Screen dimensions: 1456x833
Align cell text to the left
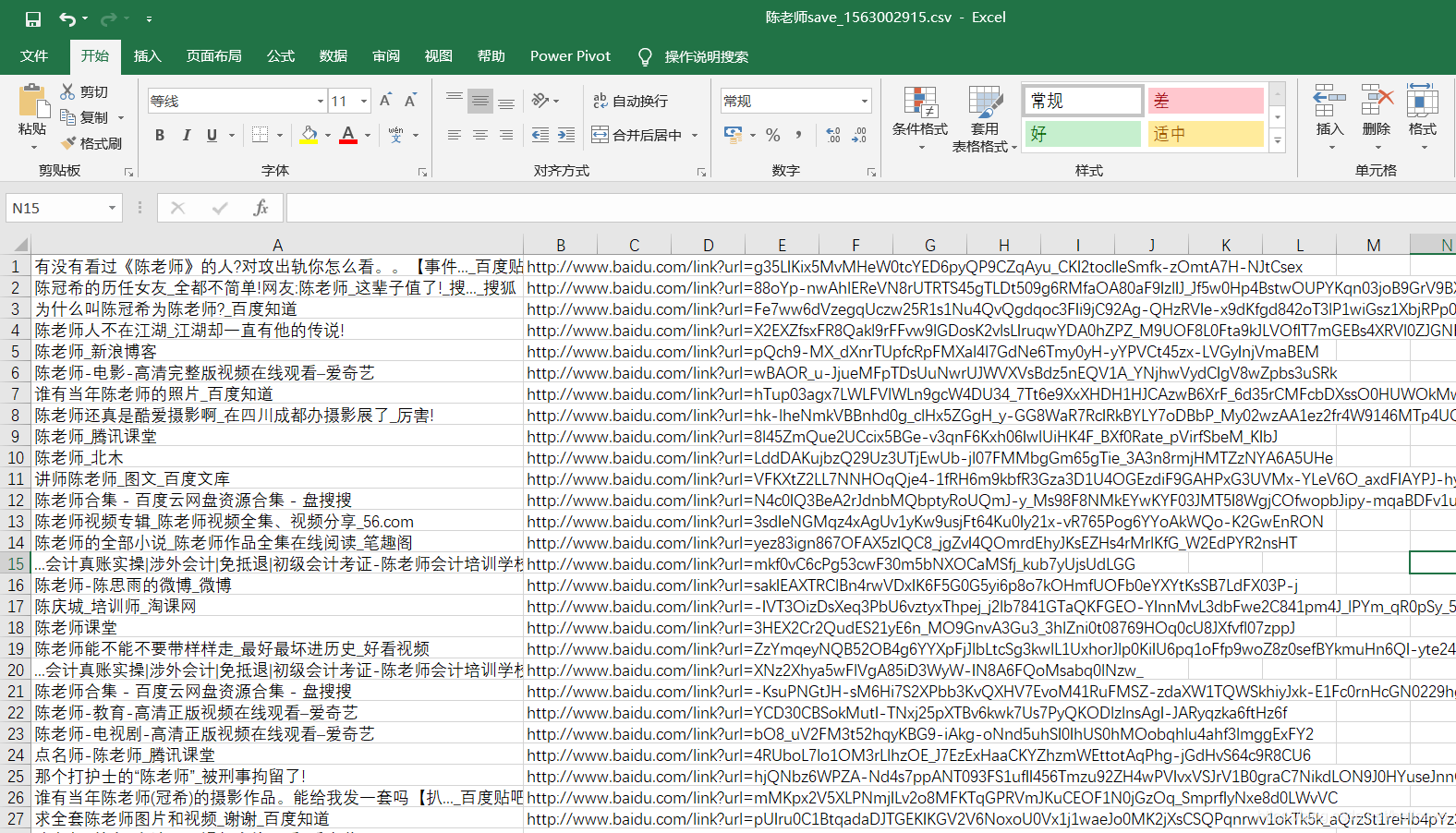click(455, 135)
